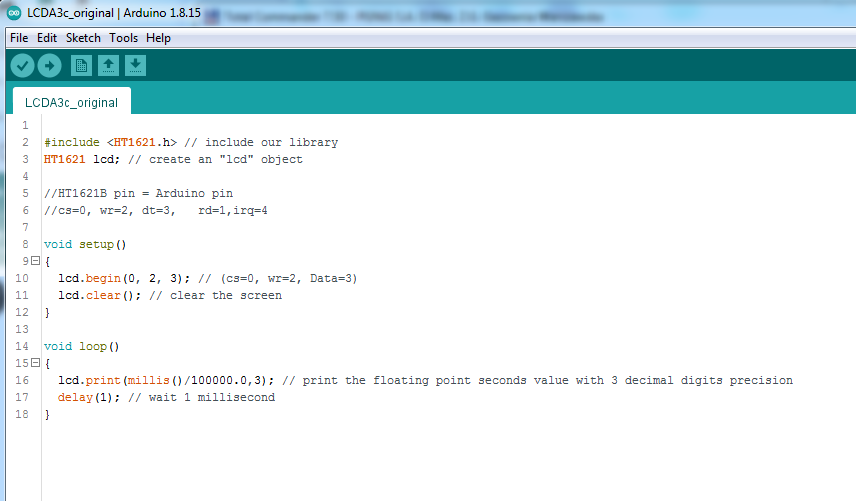Select the LCDA3c_original tab
The image size is (856, 501).
72,102
